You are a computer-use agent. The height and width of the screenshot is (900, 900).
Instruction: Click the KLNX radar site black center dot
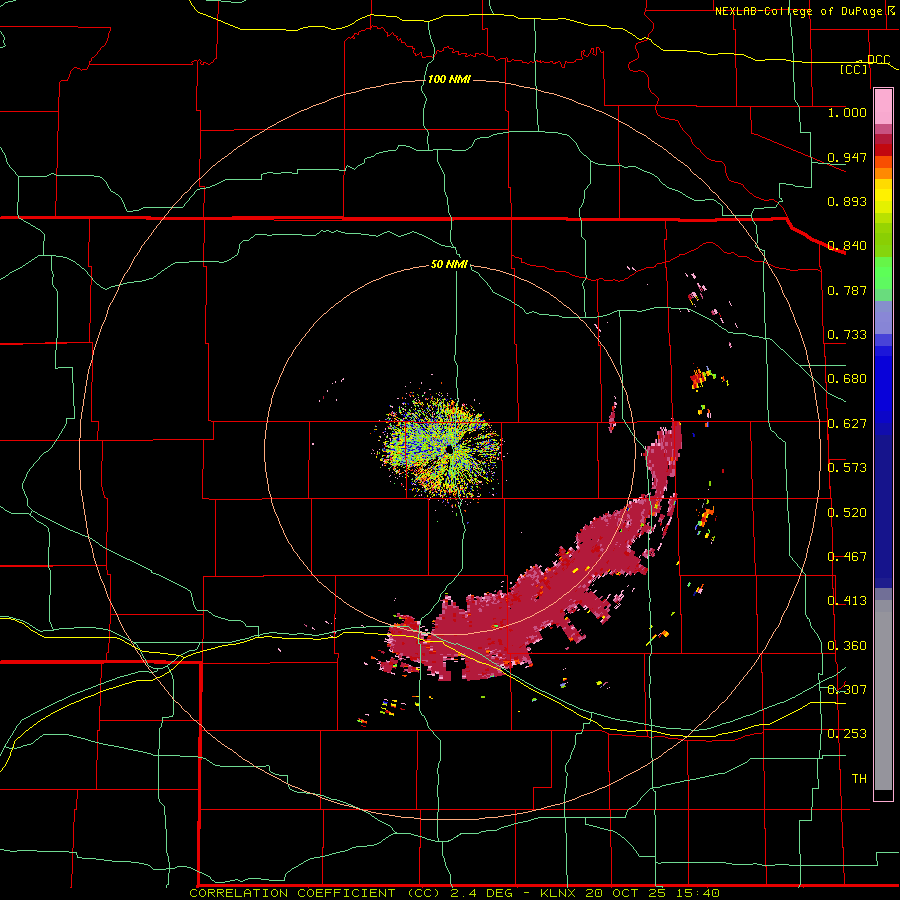tap(449, 449)
